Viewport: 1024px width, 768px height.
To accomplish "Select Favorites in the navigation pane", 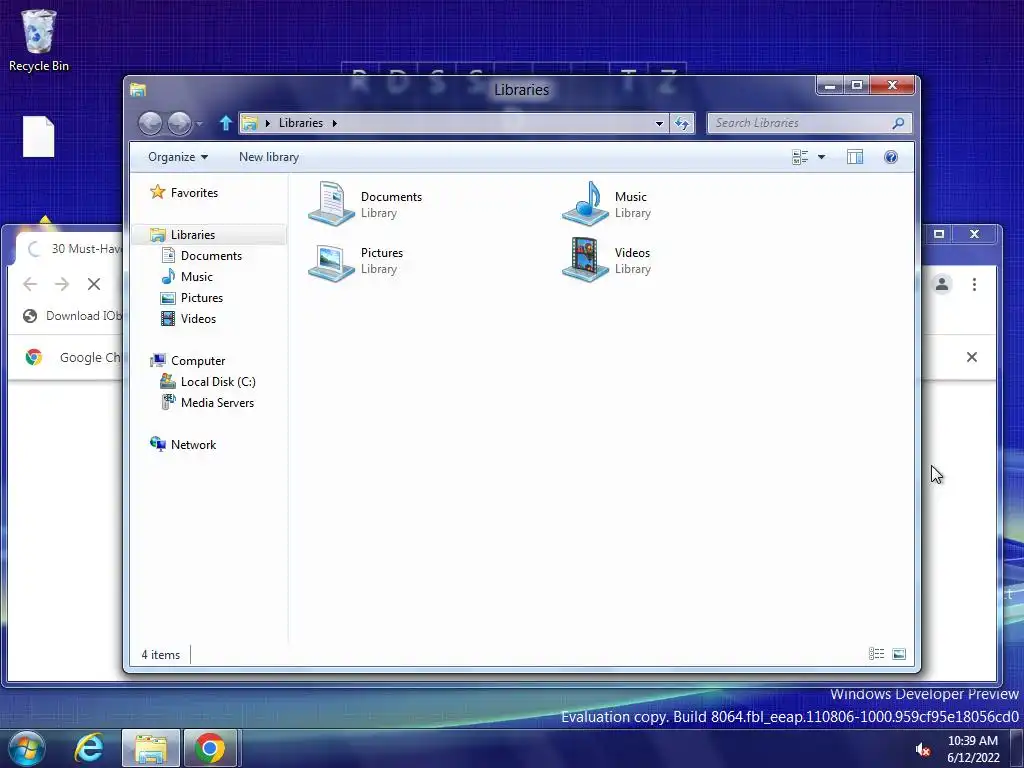I will click(194, 193).
